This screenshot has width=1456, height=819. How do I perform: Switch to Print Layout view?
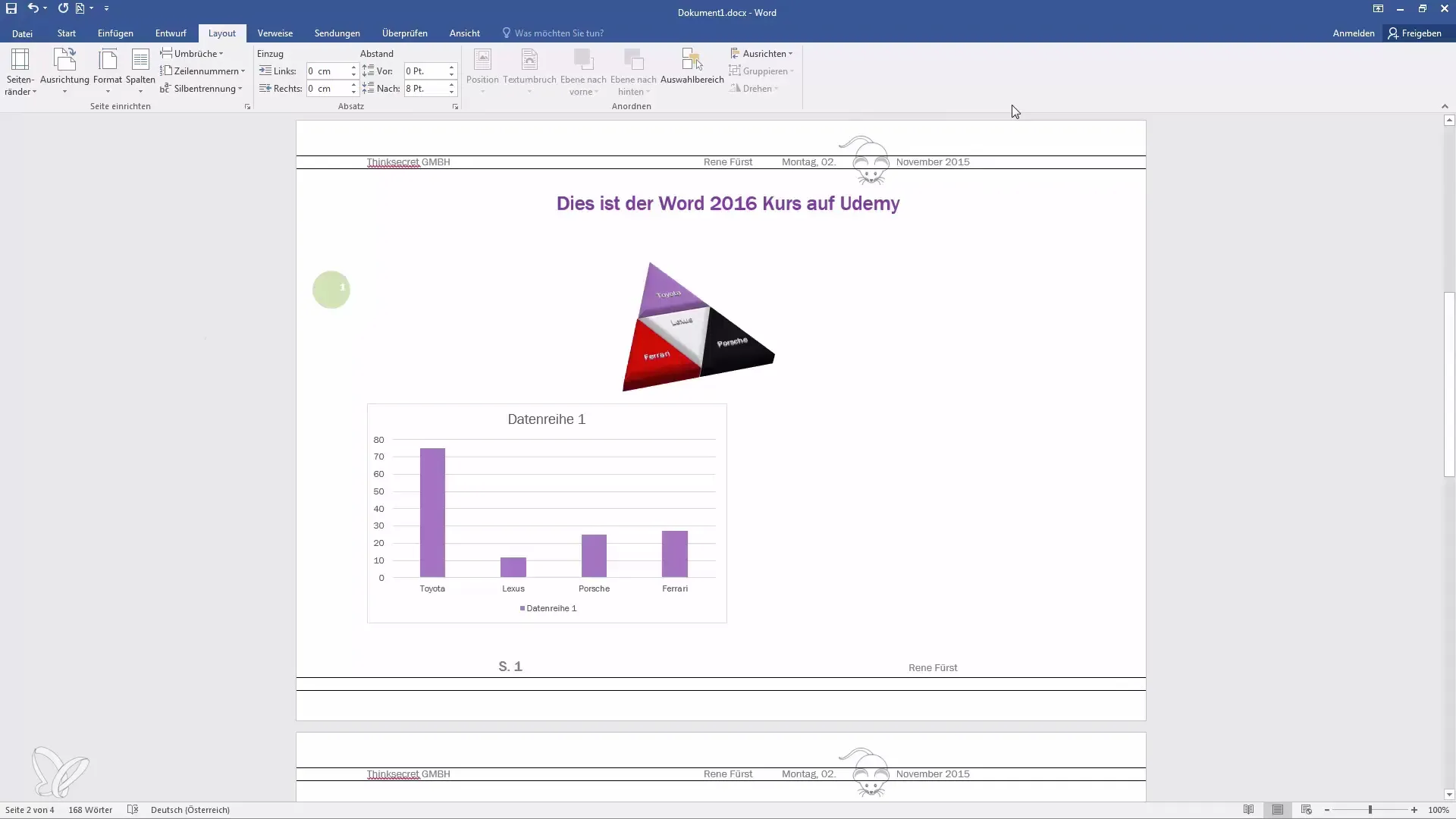click(x=1278, y=810)
